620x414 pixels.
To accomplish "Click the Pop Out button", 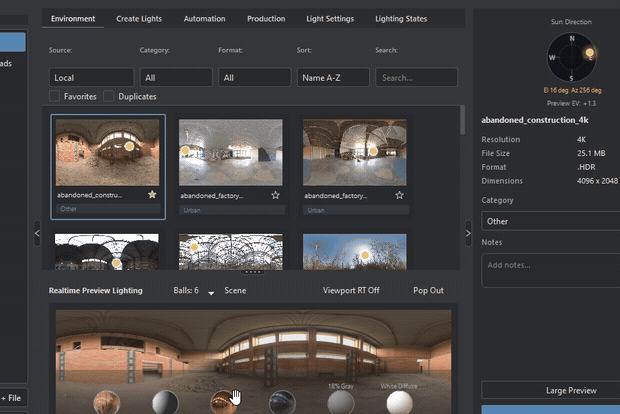I will [428, 291].
